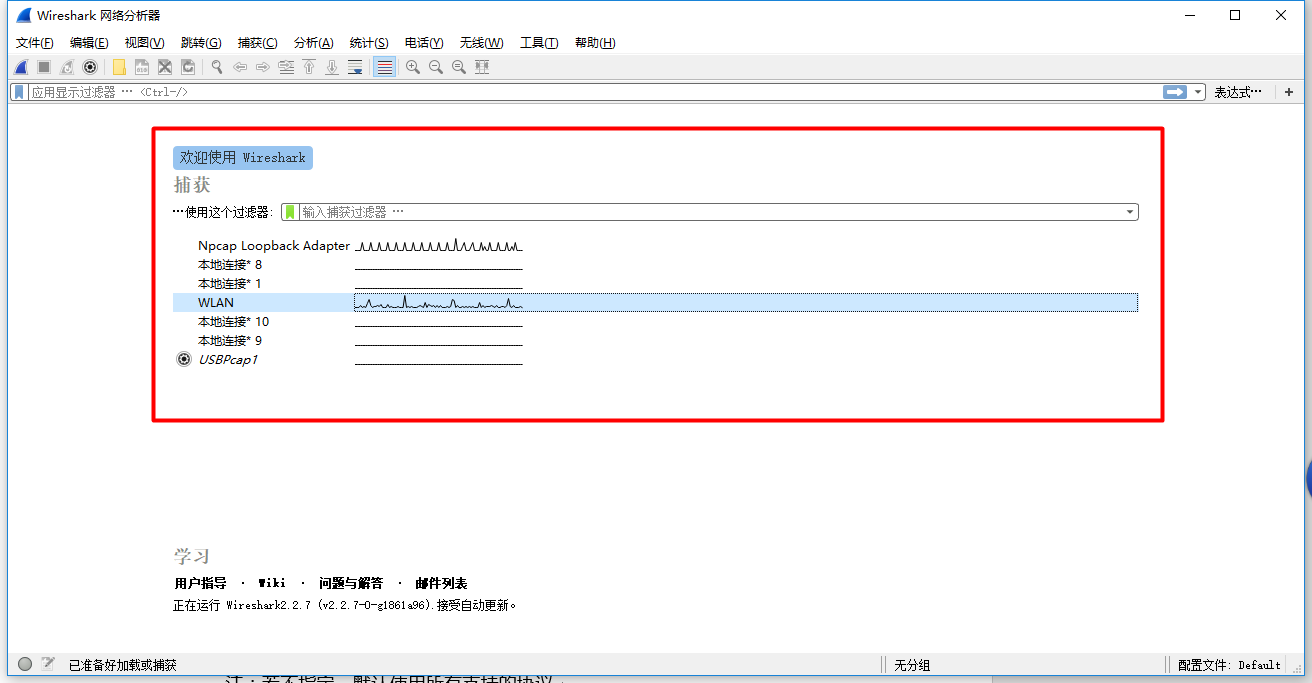Open display filter history dropdown arrow
This screenshot has height=683, width=1312.
pyautogui.click(x=1198, y=92)
